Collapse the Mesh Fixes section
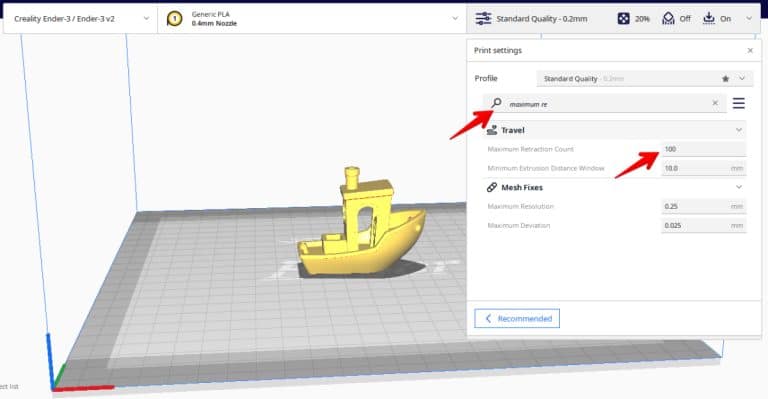 (x=739, y=187)
